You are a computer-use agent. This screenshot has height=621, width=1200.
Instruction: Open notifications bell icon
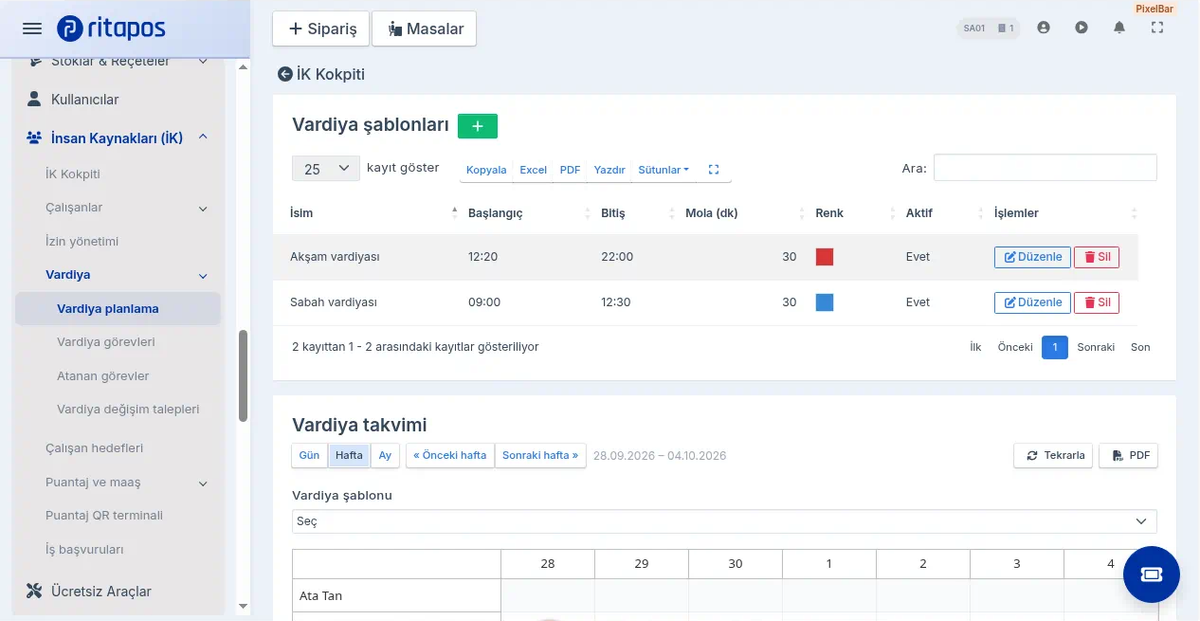tap(1119, 28)
